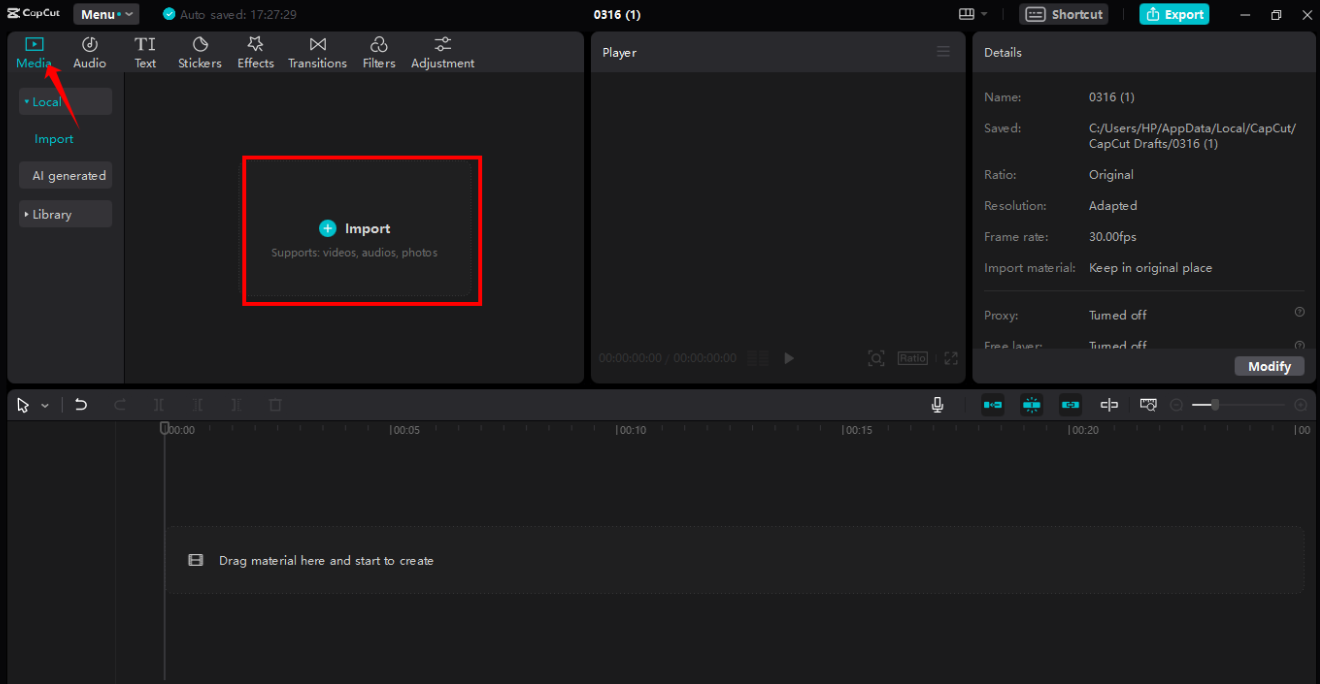This screenshot has width=1320, height=684.
Task: Click the Proxy help icon
Action: coord(1299,312)
